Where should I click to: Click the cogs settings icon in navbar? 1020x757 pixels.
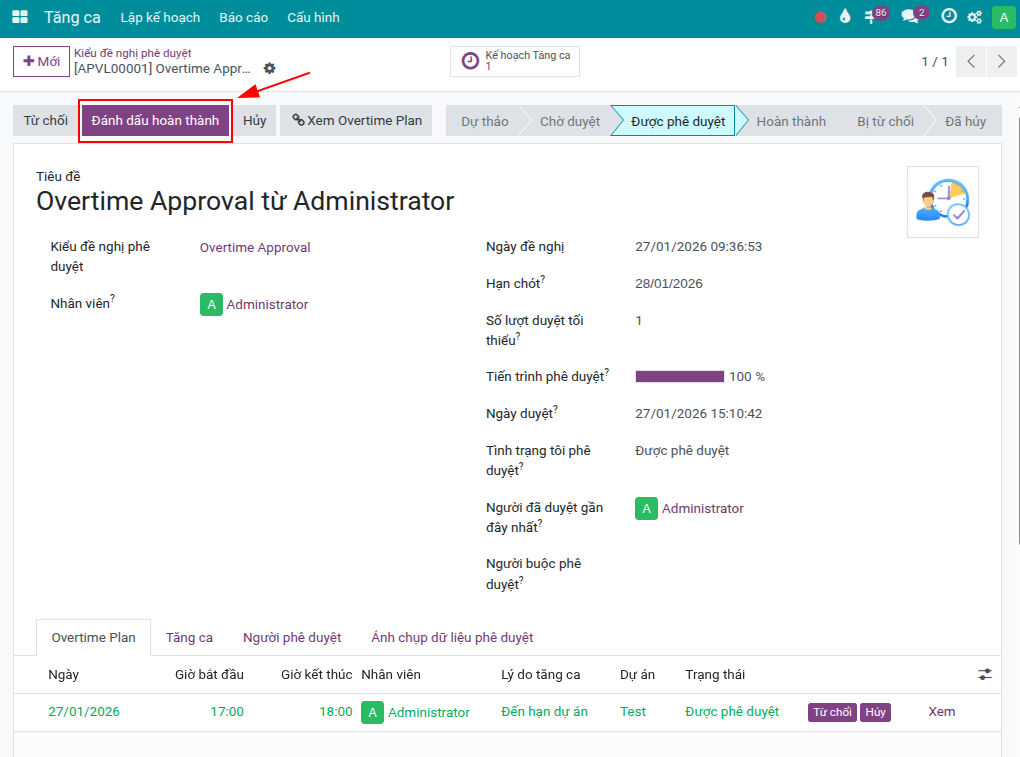(974, 17)
